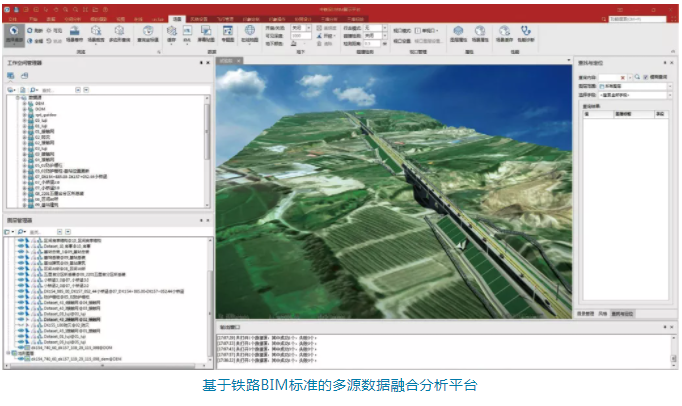Click the second view icon in workspace manager

[24, 76]
